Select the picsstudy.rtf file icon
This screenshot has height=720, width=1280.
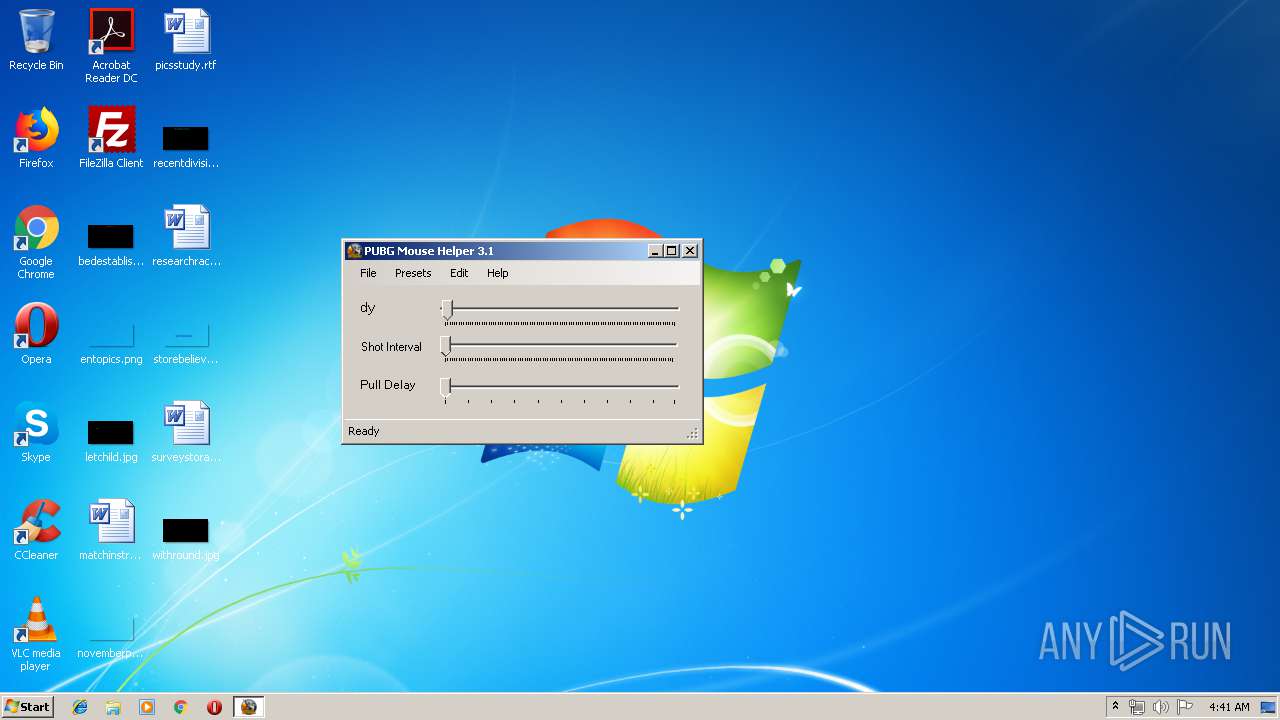tap(186, 40)
